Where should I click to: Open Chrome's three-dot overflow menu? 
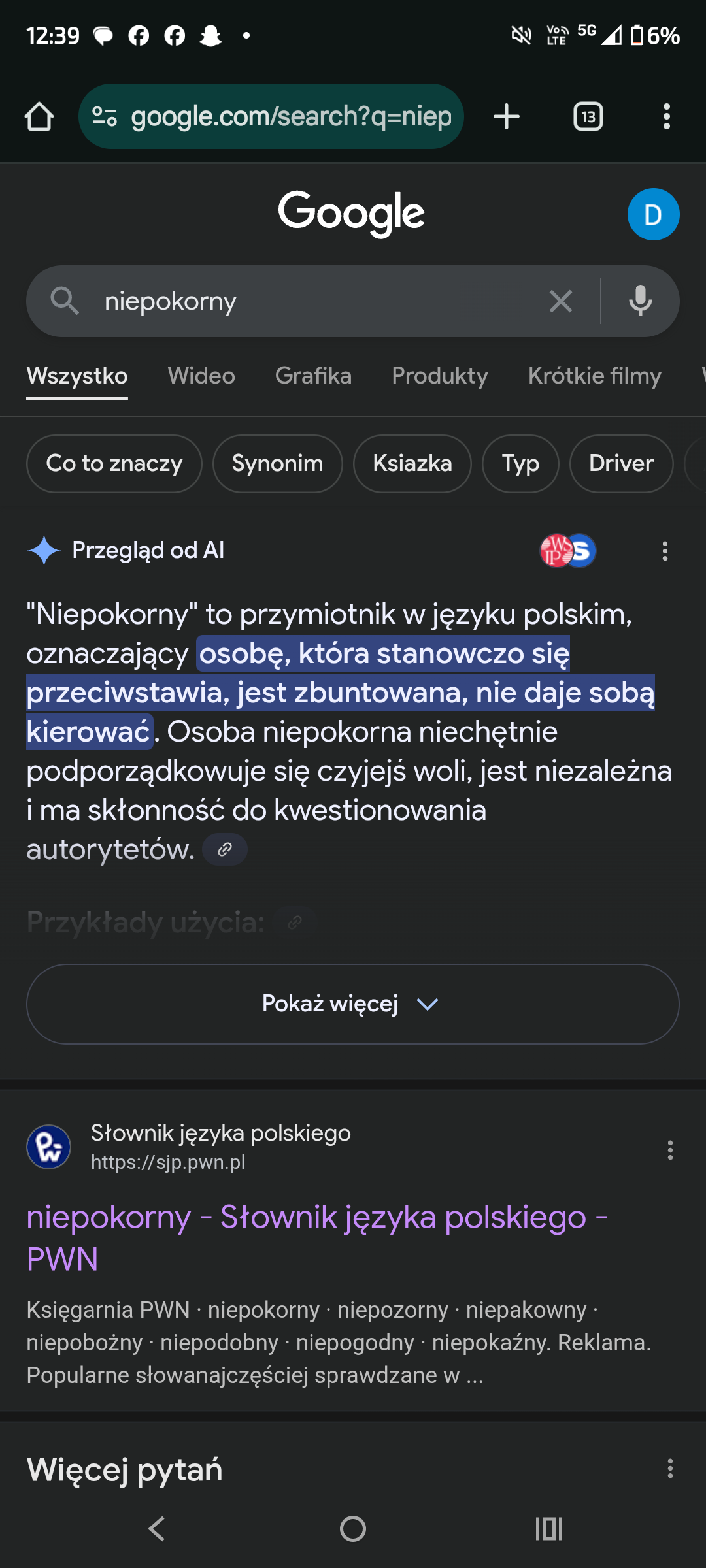666,117
